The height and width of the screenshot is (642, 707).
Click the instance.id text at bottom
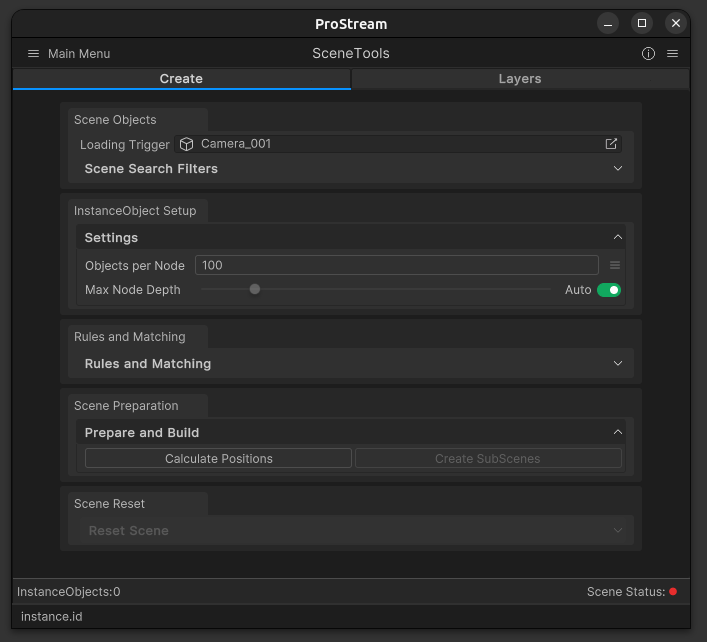(x=52, y=616)
